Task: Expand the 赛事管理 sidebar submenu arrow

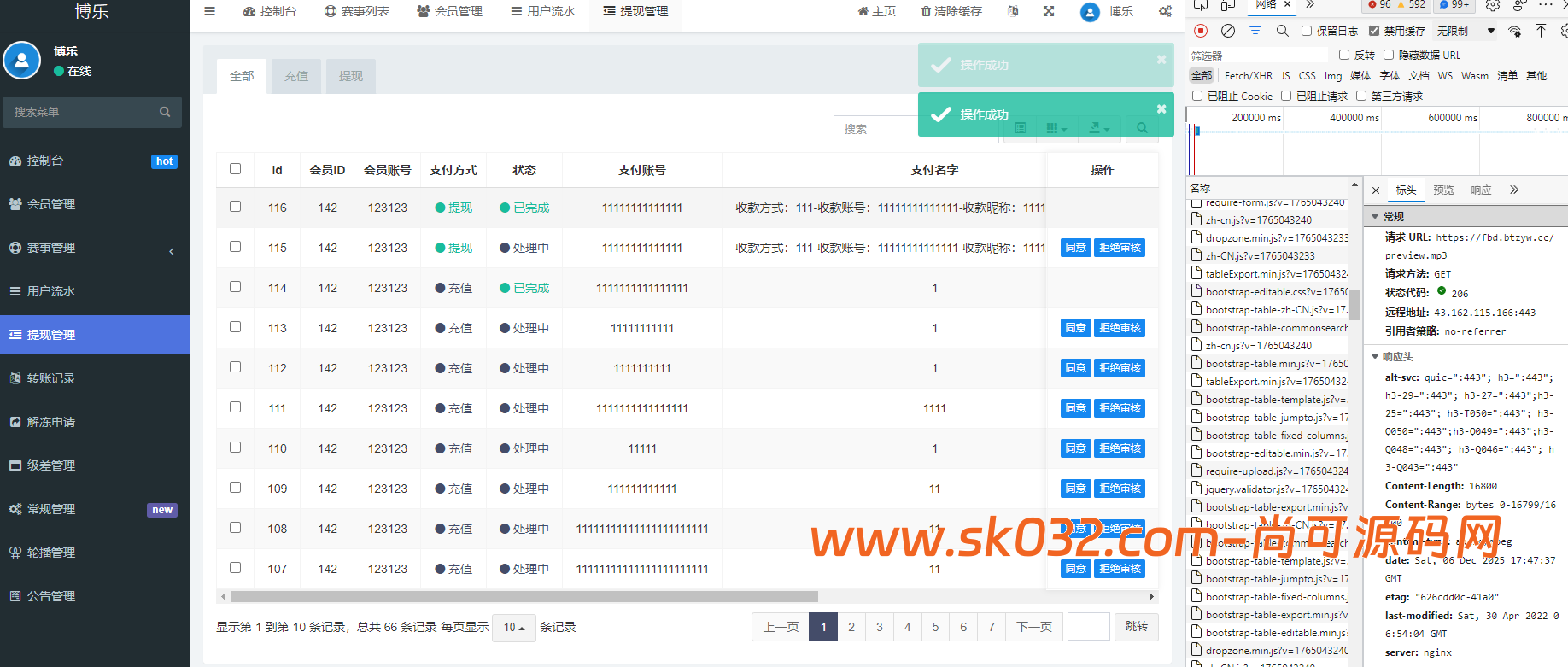Action: pos(172,251)
